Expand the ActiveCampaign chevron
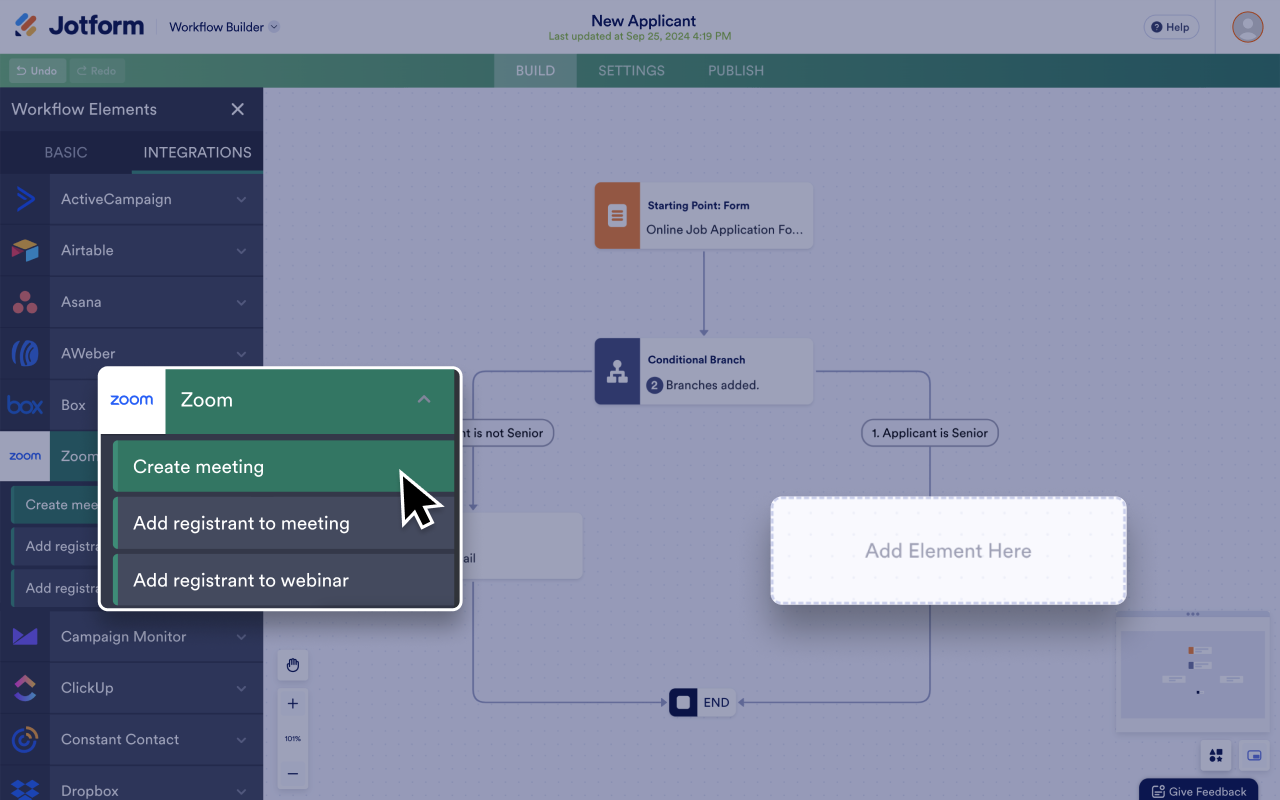Viewport: 1280px width, 800px height. pos(241,200)
